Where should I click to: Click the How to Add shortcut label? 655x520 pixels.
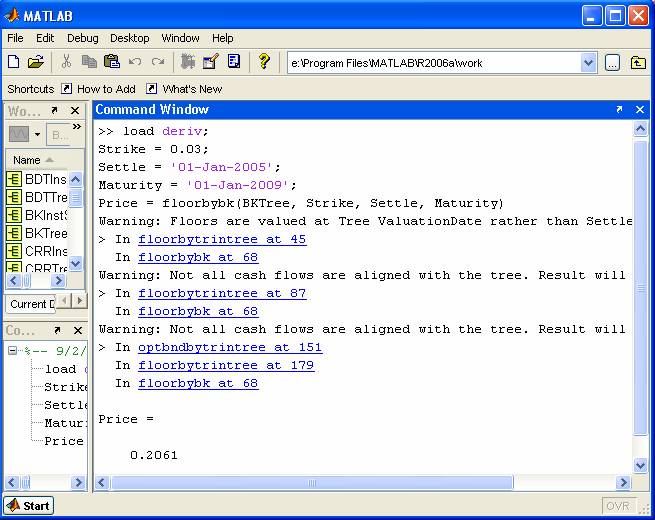106,89
